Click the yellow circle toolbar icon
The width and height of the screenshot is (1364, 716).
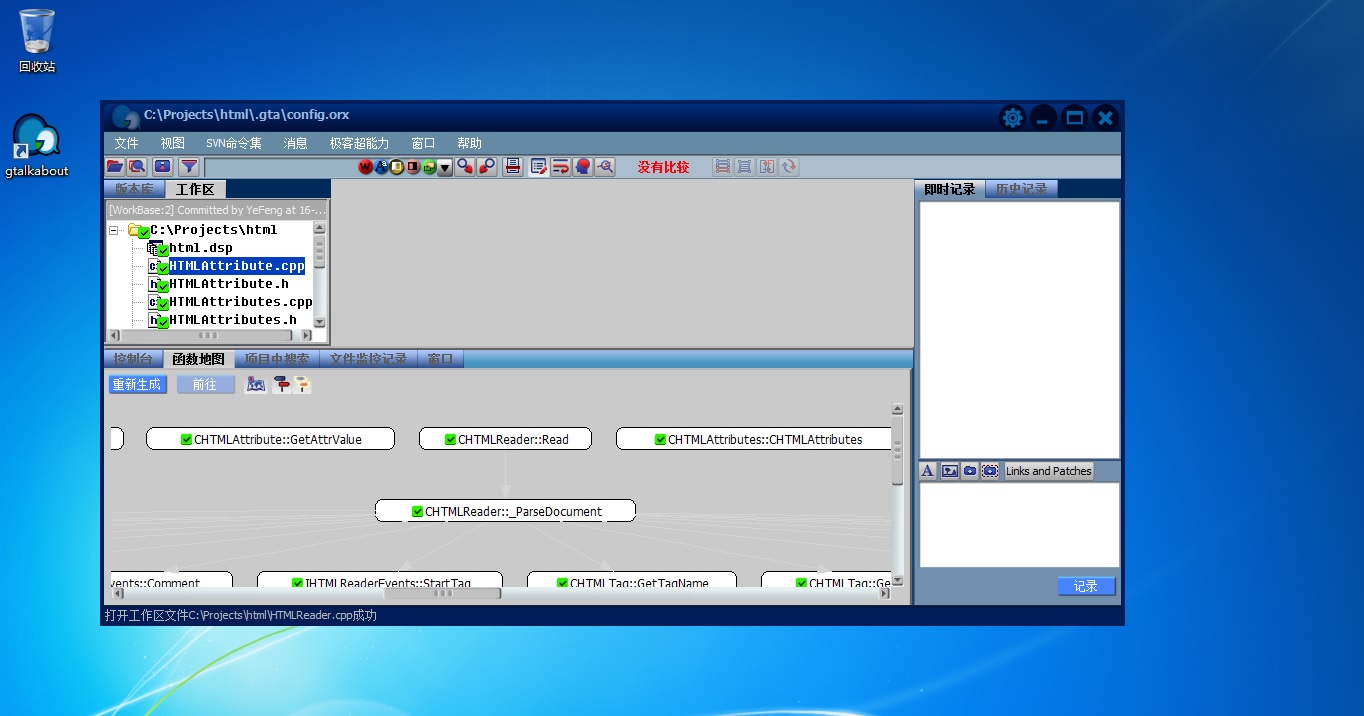point(397,167)
